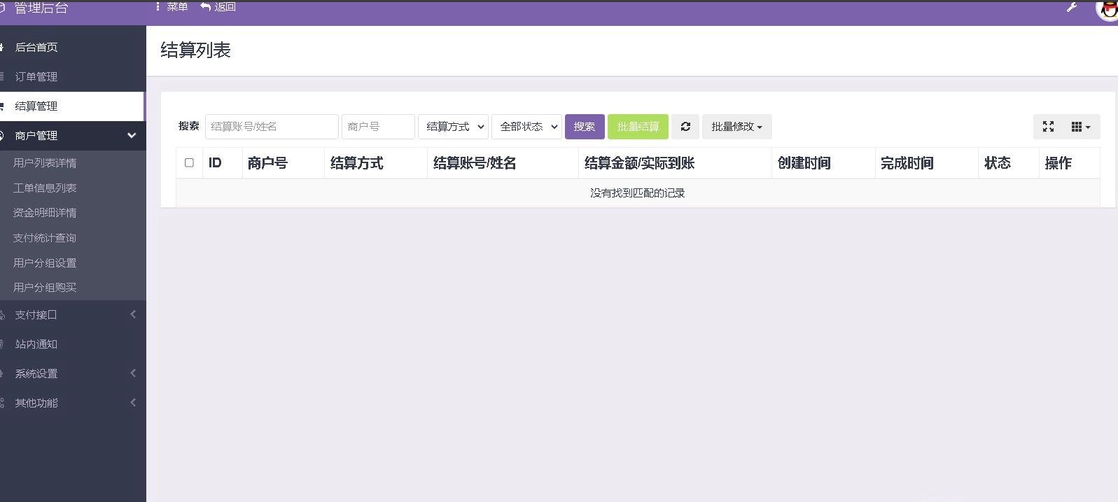Open the user avatar in top corner

pos(1107,9)
